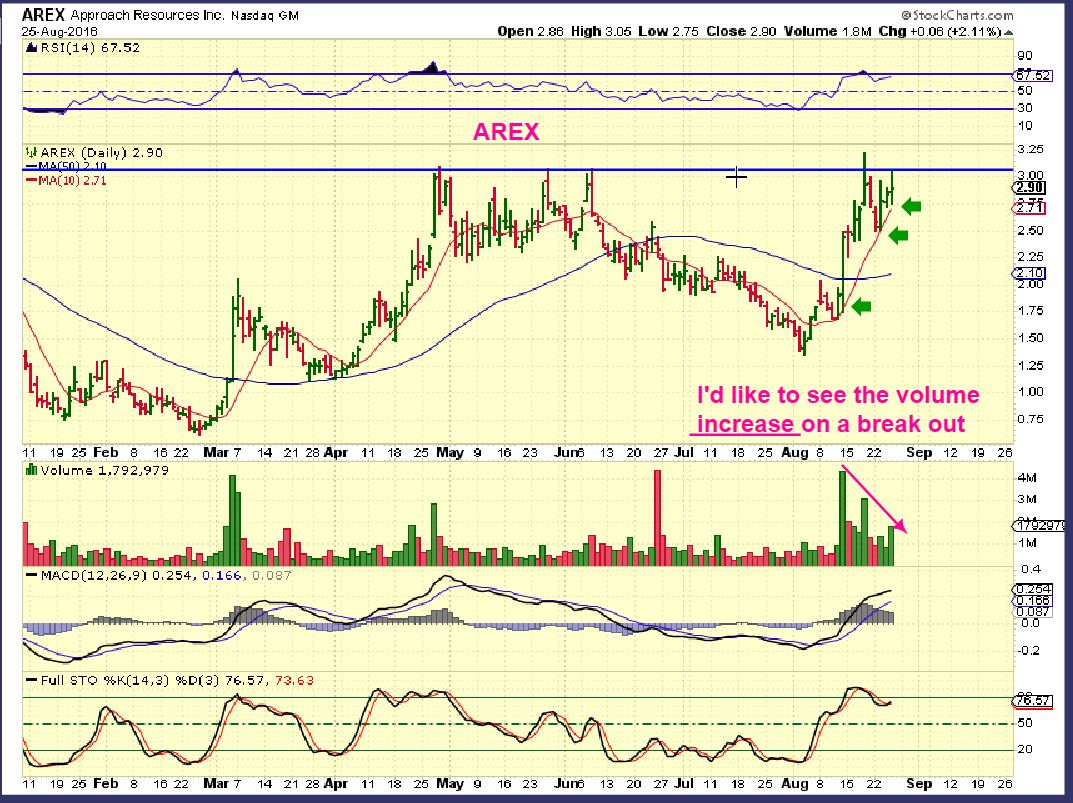Click the red MA(10) 2.71 legend entry
This screenshot has width=1073, height=803.
click(66, 181)
